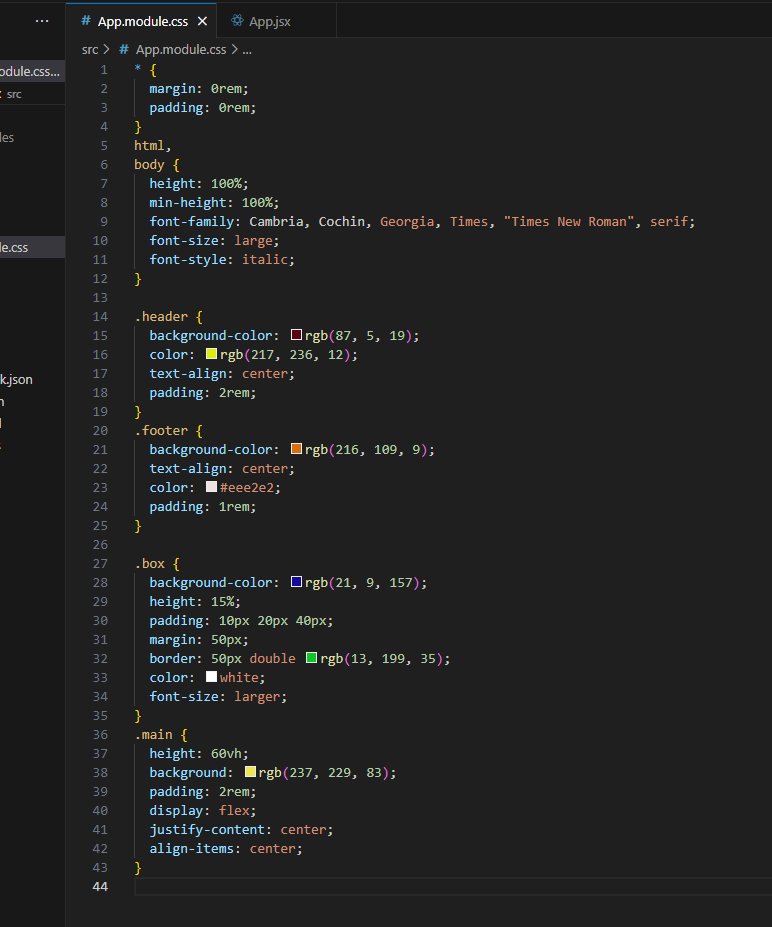Screen dimensions: 772x927
Task: Click line number 44 in the gutter
Action: [100, 887]
